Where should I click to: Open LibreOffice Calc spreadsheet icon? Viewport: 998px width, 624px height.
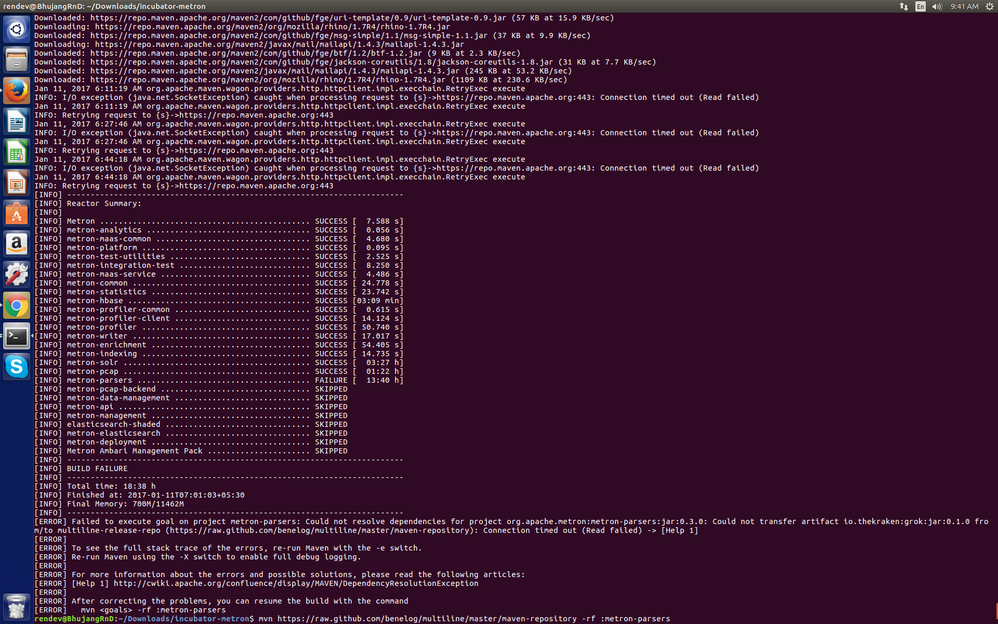click(17, 152)
